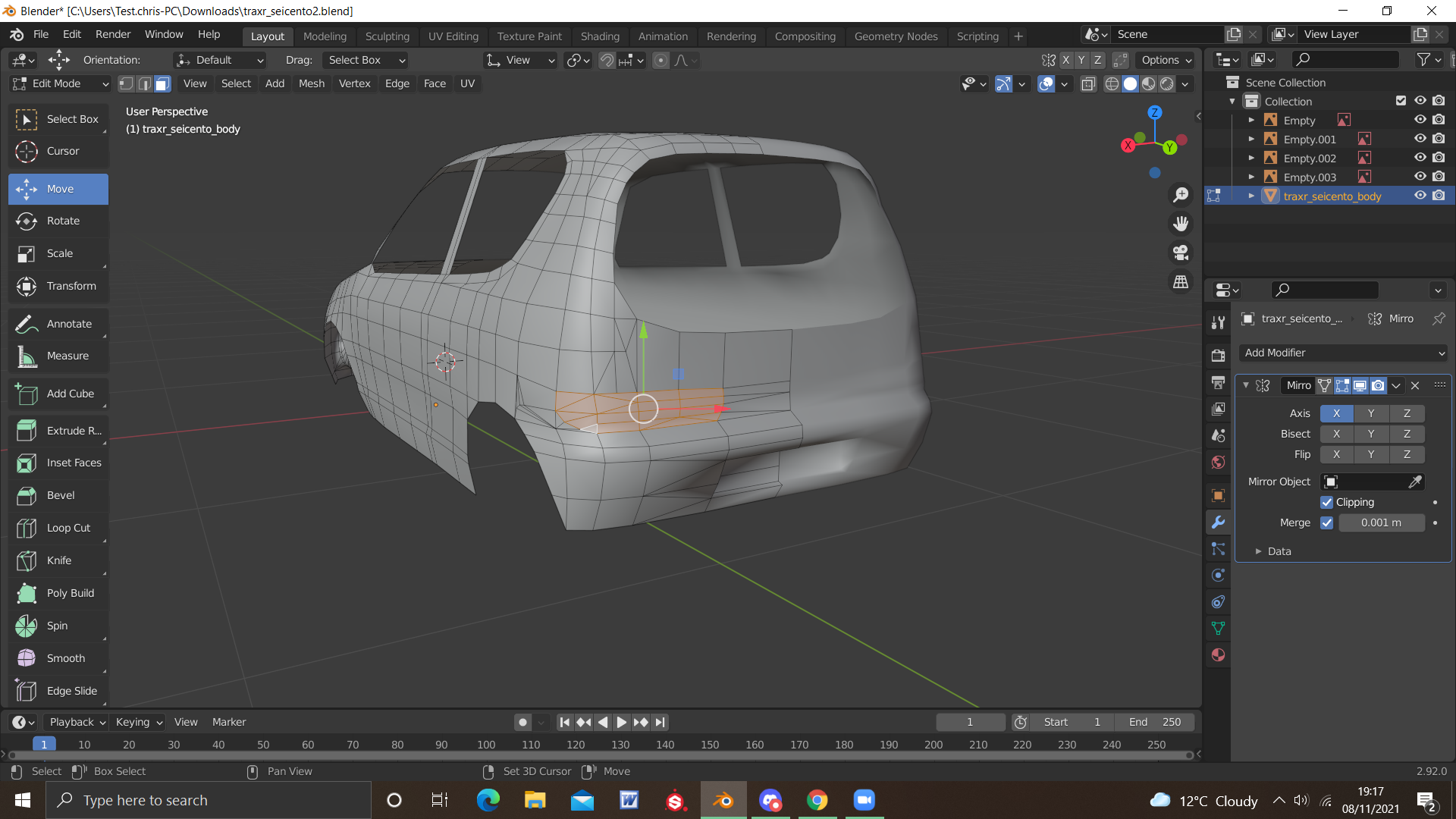The height and width of the screenshot is (819, 1456).
Task: Hide Empty.001 in viewport
Action: pyautogui.click(x=1420, y=139)
